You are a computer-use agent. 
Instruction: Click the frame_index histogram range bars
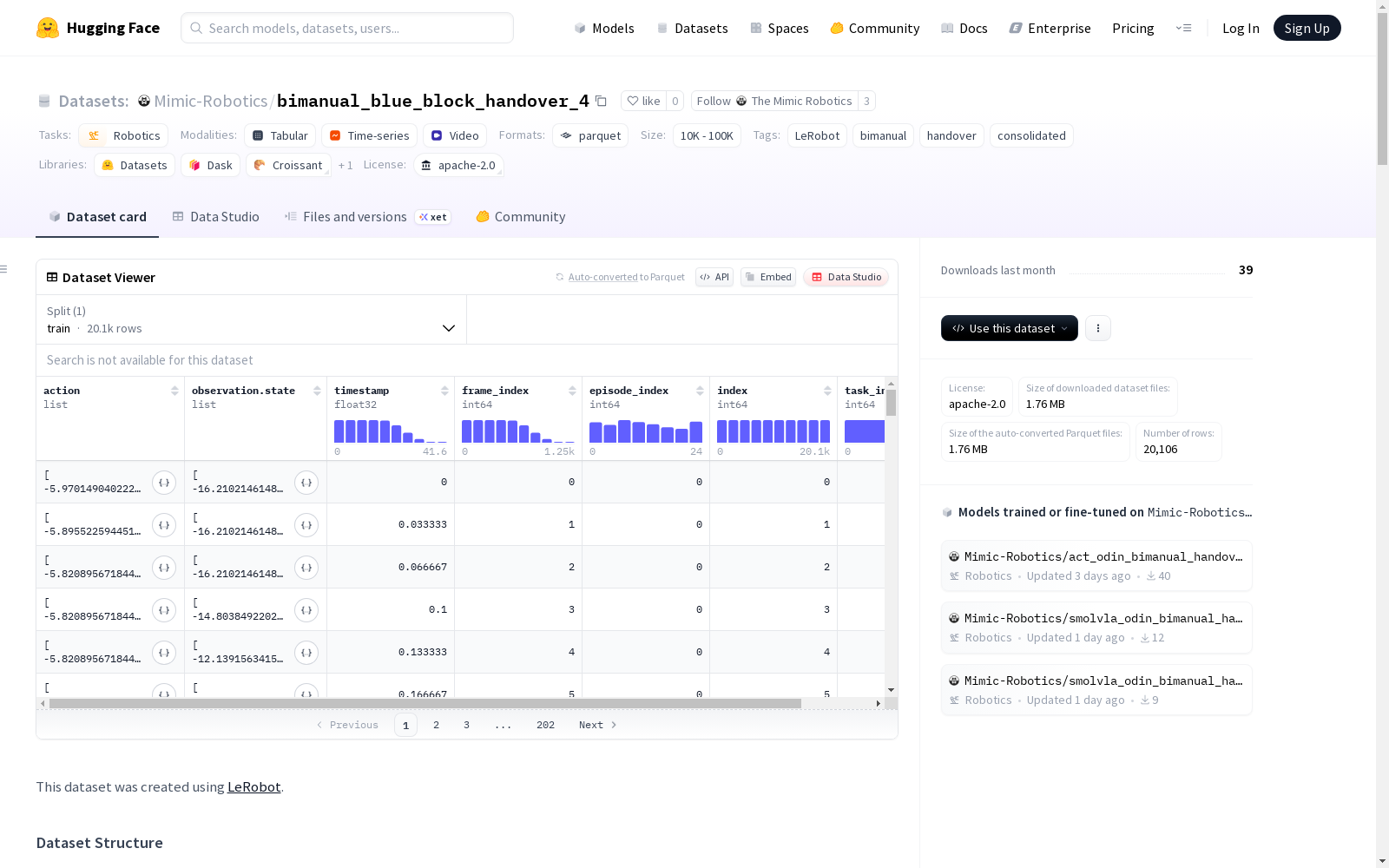(x=518, y=431)
